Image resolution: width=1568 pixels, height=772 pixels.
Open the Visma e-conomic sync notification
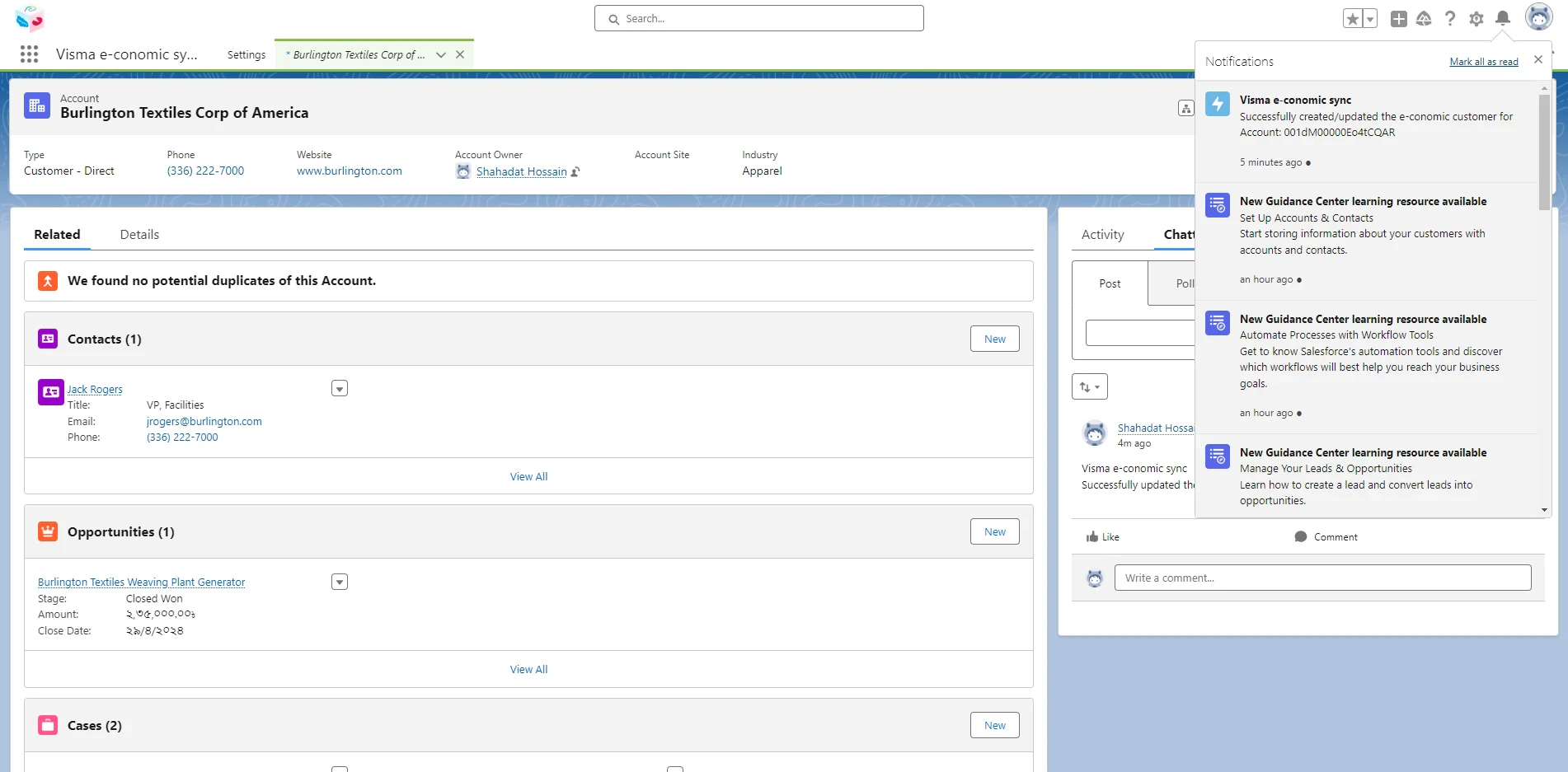click(x=1366, y=131)
